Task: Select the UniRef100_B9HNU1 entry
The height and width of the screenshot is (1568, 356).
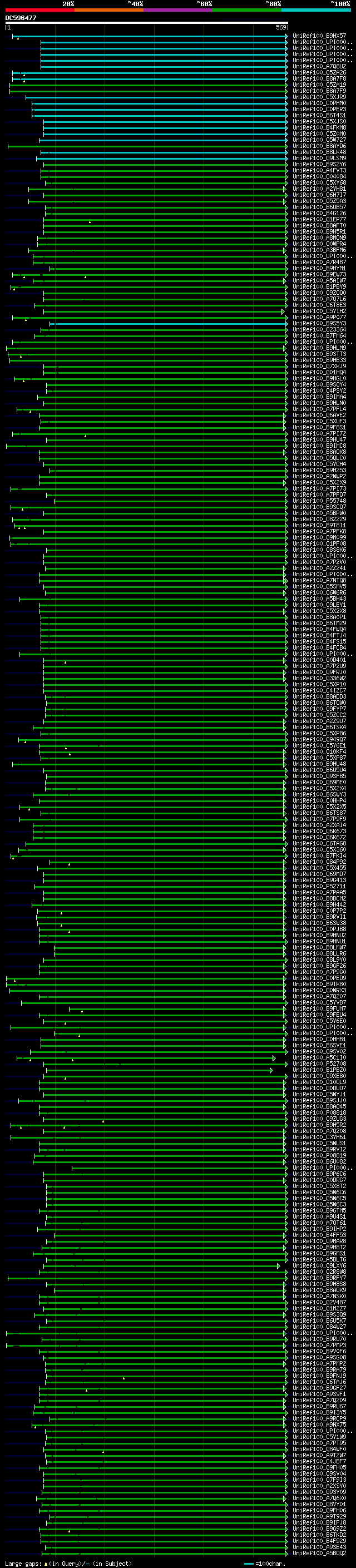Action: pos(319,941)
